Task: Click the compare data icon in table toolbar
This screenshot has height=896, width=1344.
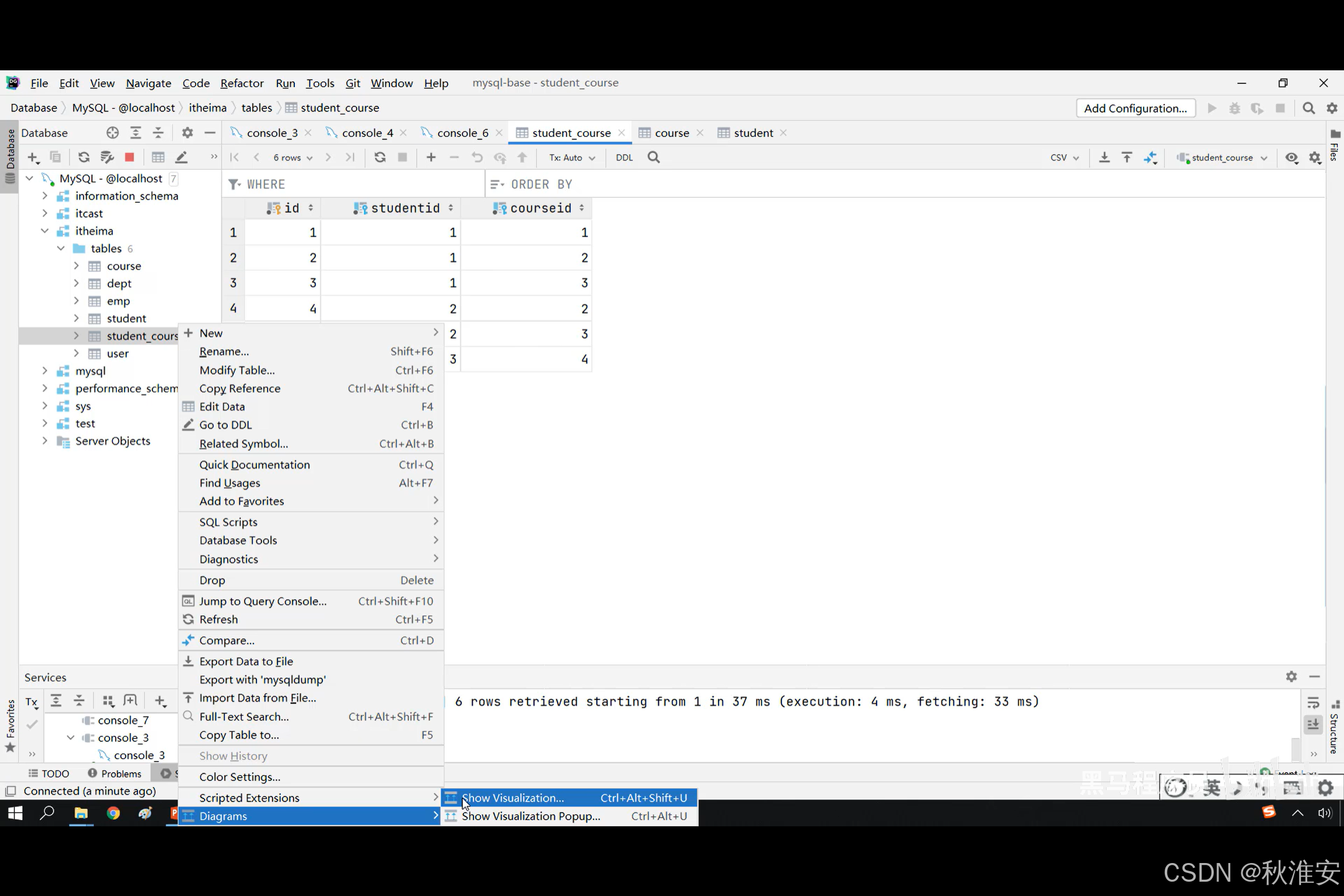Action: [x=1150, y=157]
